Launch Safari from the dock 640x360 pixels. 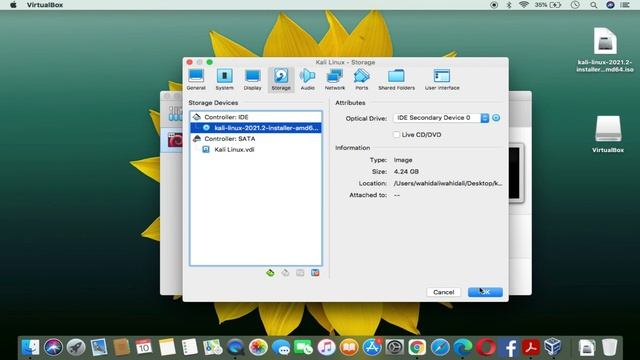[x=440, y=347]
